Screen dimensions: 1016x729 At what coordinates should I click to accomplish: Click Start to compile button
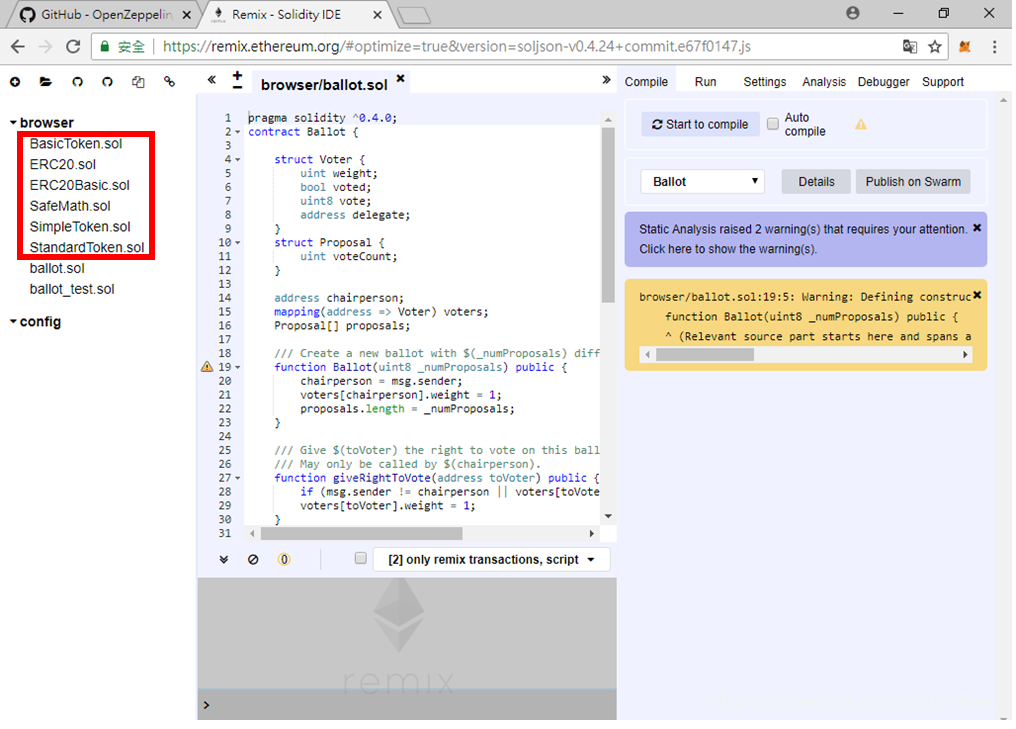tap(700, 124)
